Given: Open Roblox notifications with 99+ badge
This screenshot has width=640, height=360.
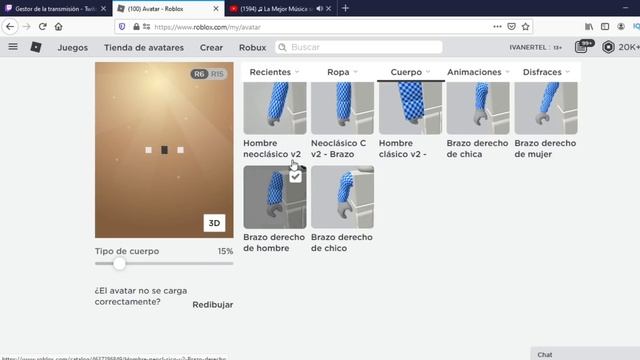Looking at the screenshot, I should coord(582,47).
